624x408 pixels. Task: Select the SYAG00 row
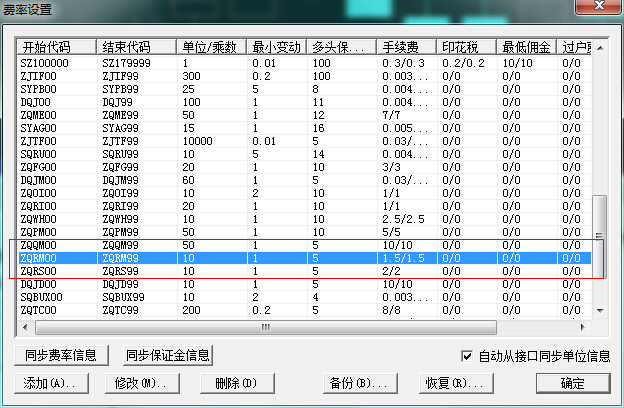click(x=305, y=128)
